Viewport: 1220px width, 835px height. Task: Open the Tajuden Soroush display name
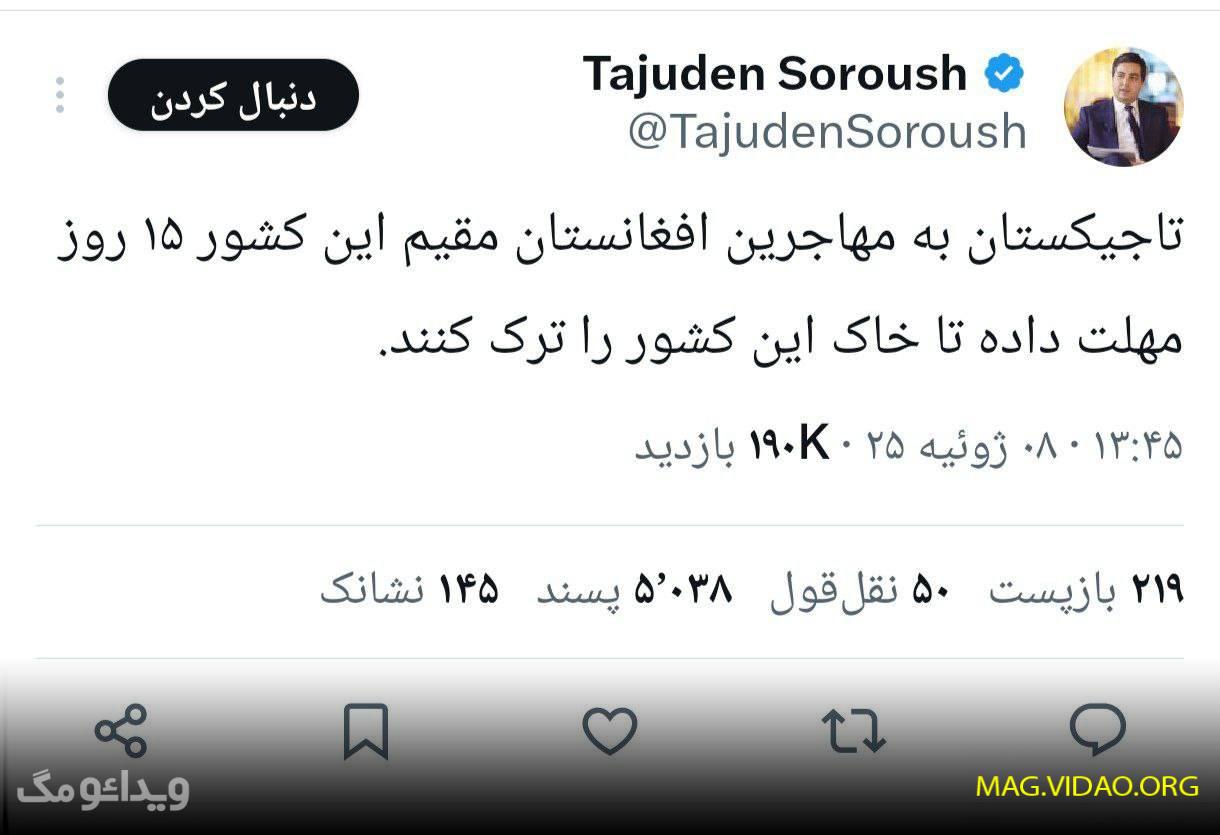tap(775, 74)
